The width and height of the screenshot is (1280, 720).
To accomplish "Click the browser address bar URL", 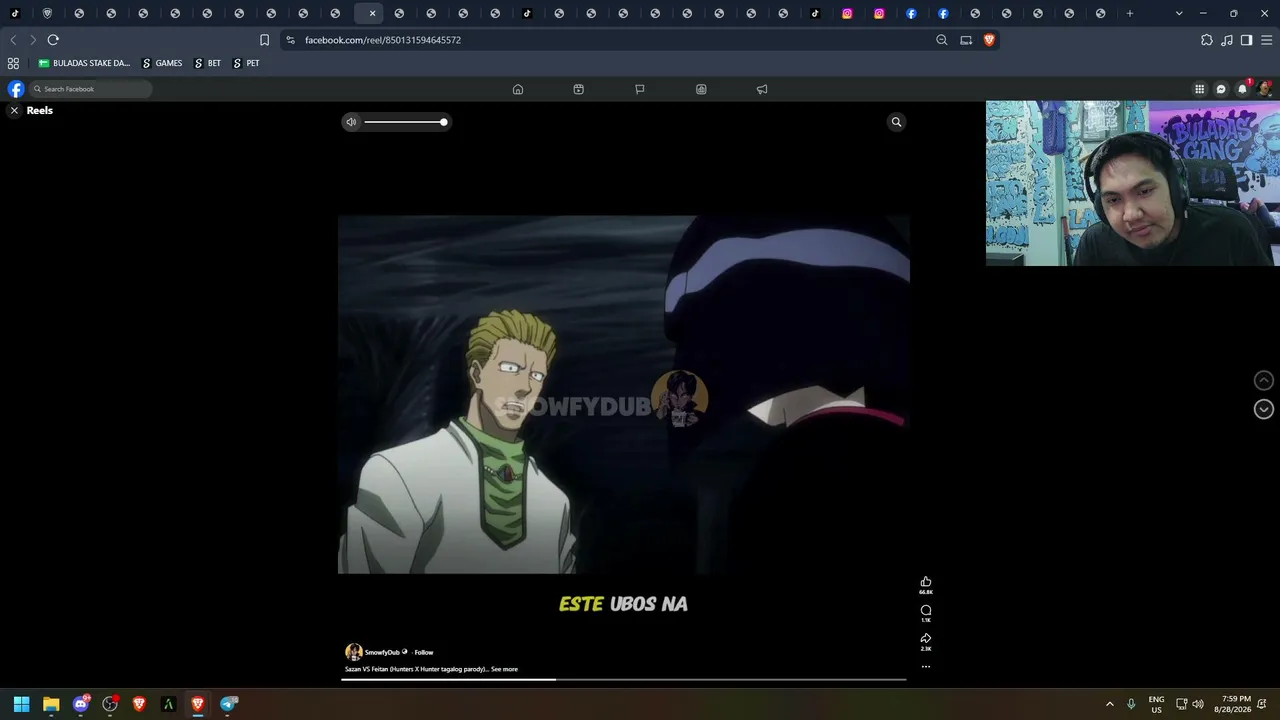I will click(x=383, y=40).
